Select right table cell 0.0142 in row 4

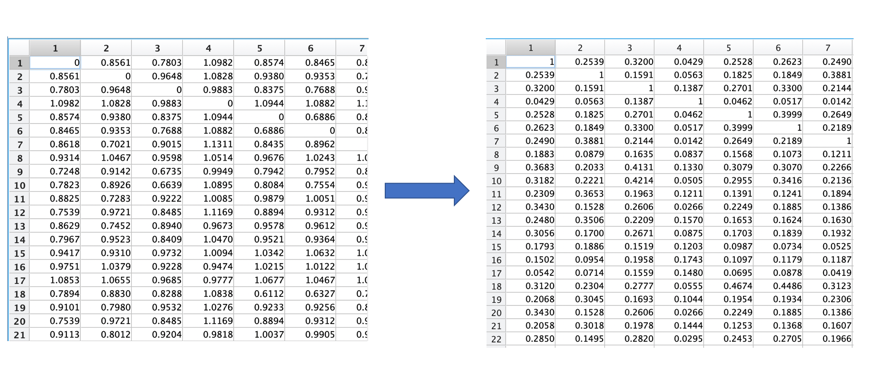tap(827, 101)
